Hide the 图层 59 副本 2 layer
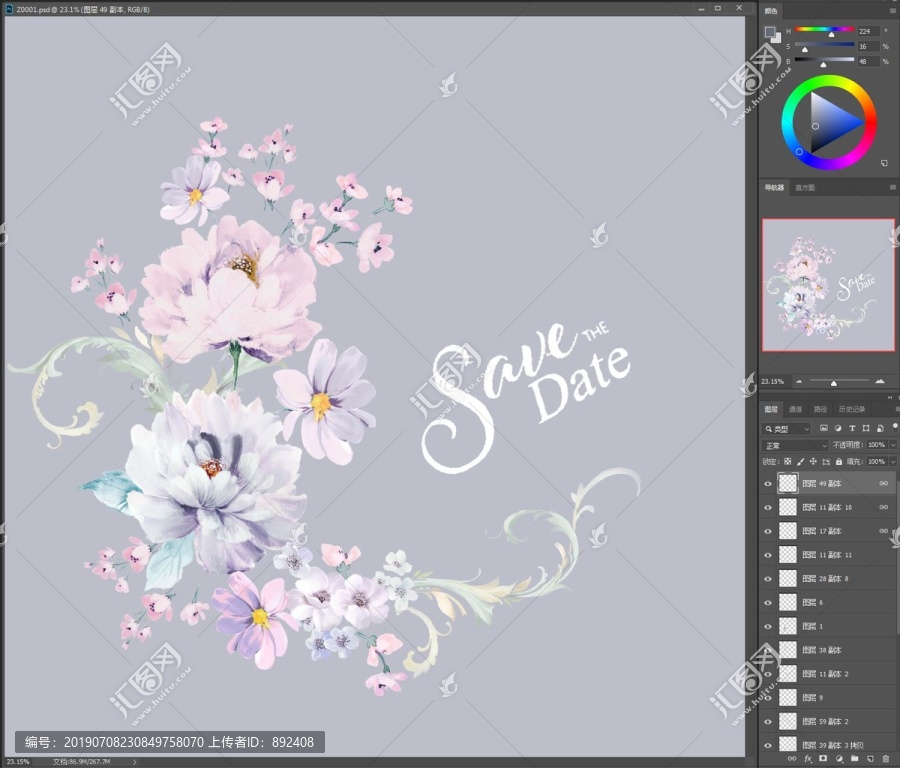The image size is (900, 768). (768, 722)
